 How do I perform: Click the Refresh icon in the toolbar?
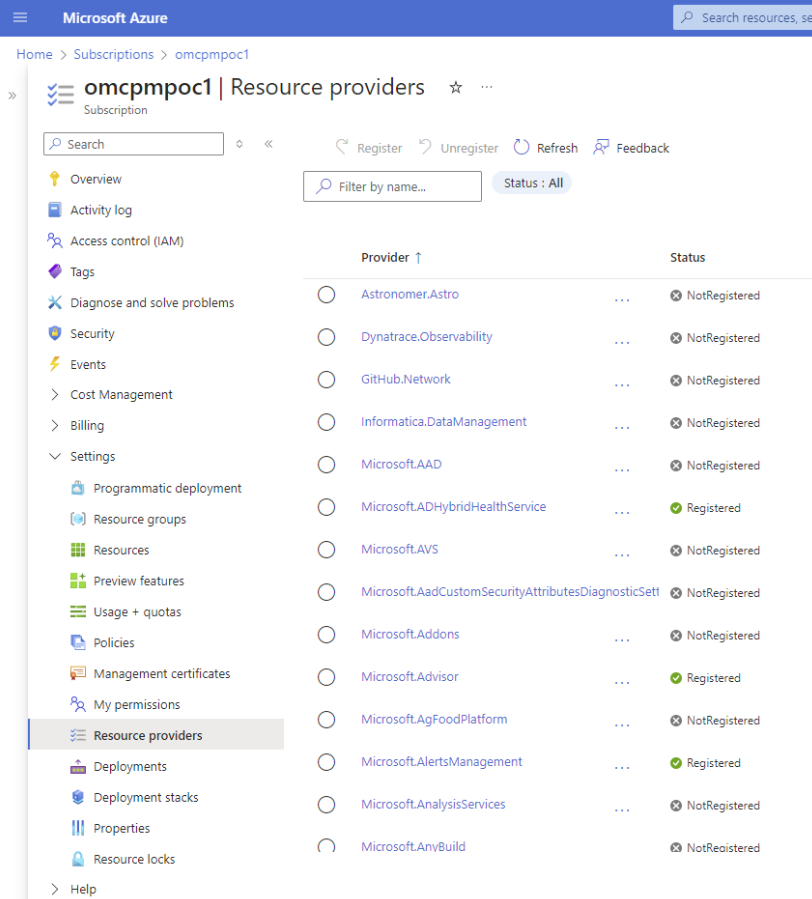523,147
